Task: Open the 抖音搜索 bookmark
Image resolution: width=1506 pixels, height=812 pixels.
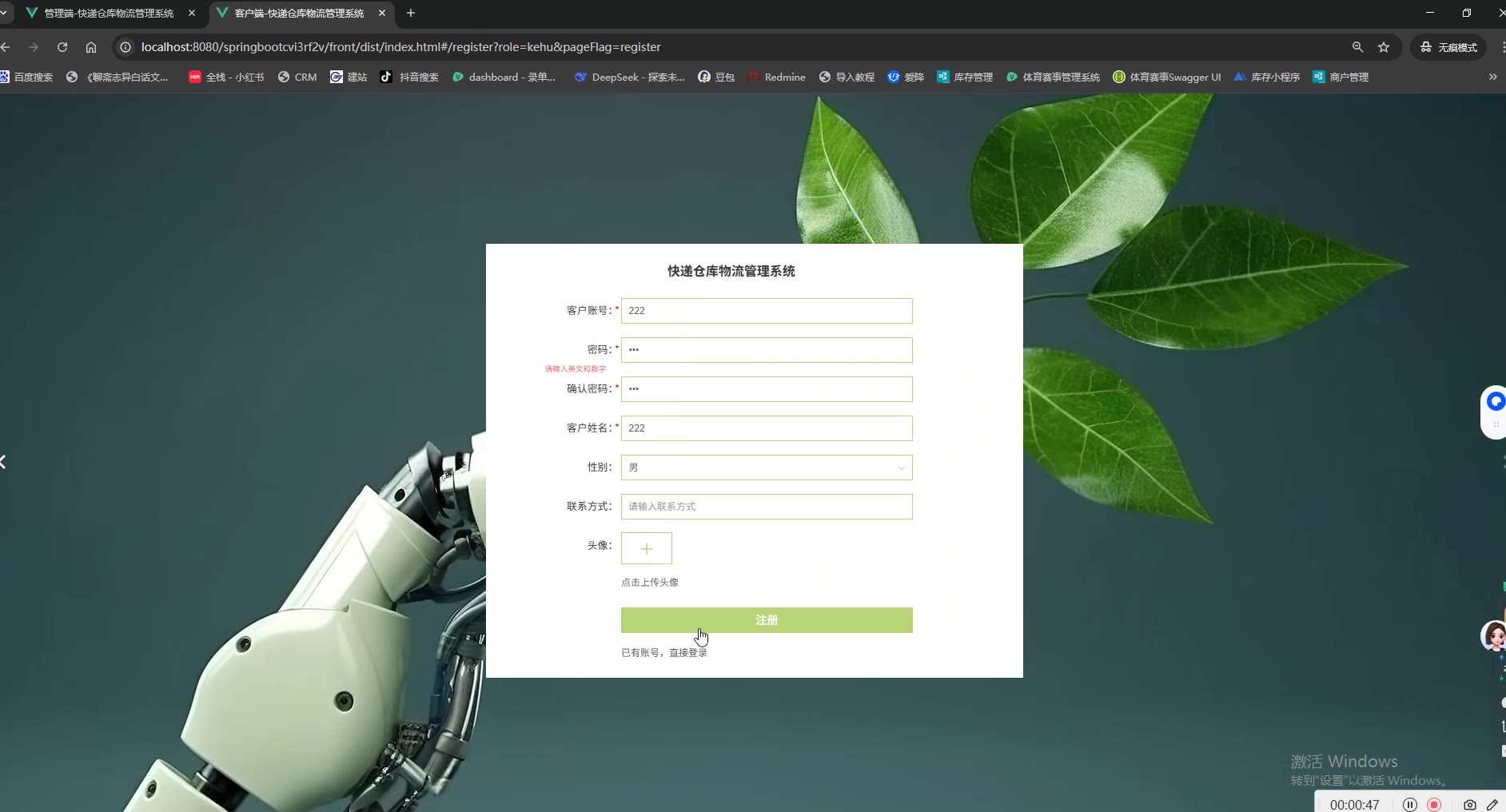Action: (x=409, y=77)
